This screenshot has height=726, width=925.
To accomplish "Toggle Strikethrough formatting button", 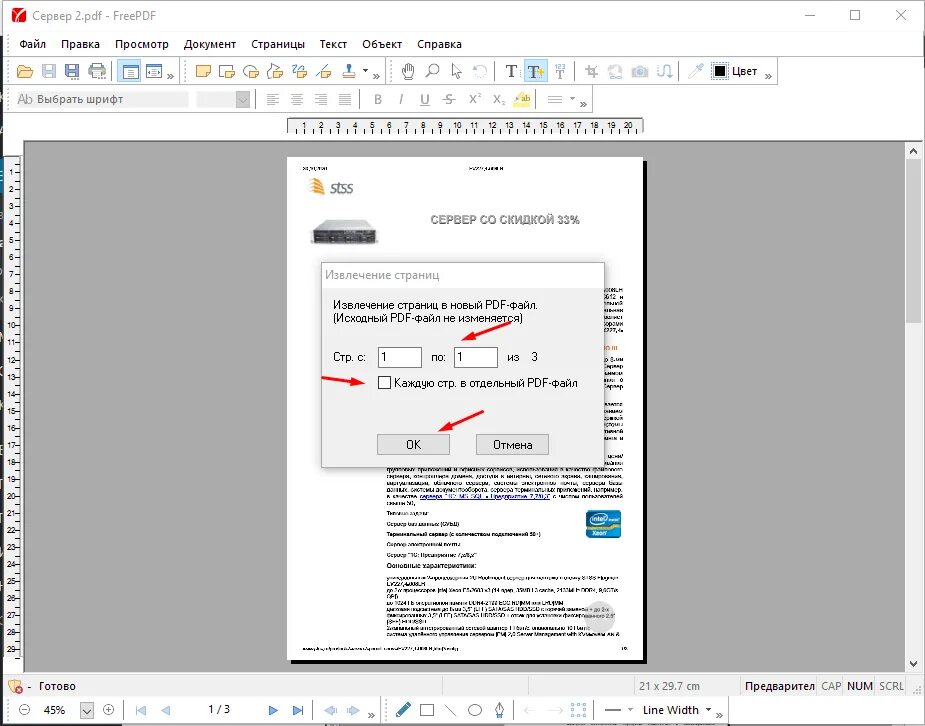I will pos(449,99).
